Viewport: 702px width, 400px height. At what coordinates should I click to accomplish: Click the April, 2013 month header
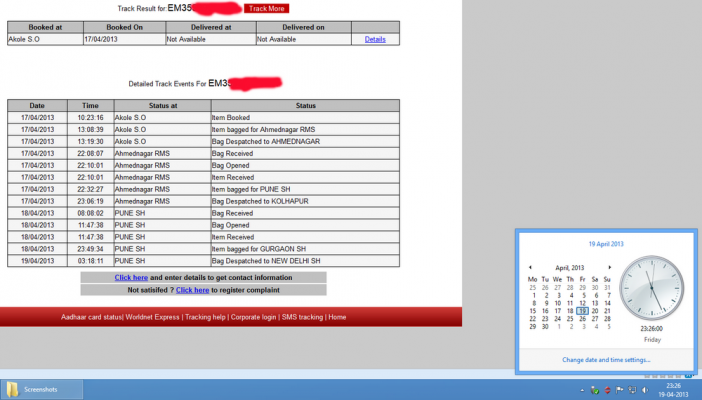coord(569,268)
